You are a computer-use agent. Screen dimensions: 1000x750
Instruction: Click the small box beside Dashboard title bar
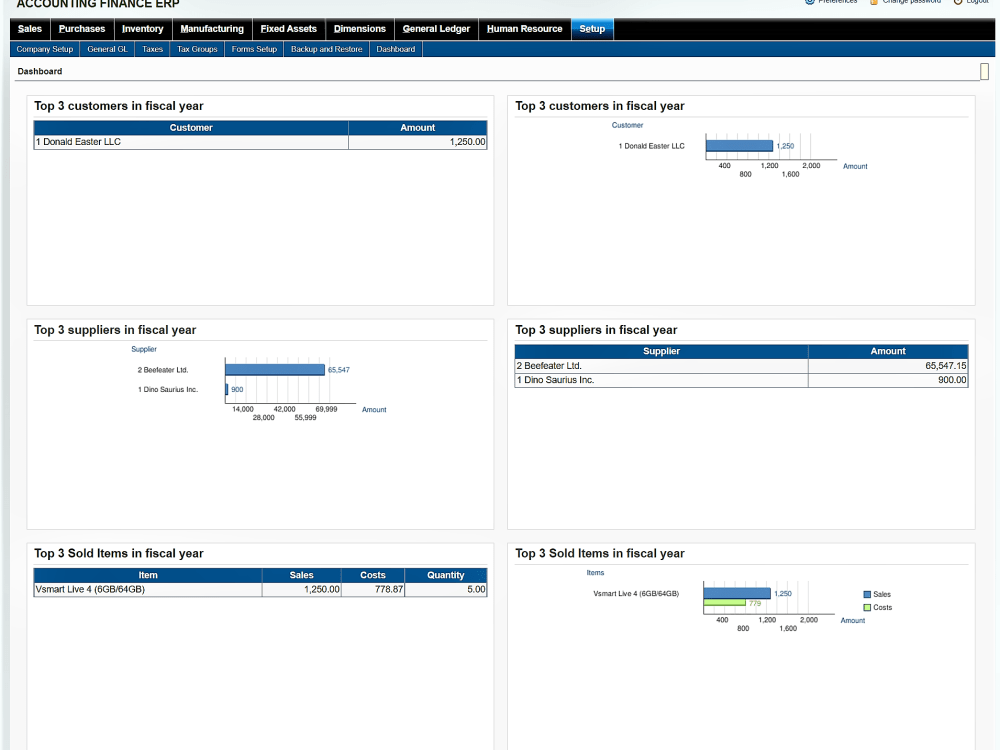point(984,71)
